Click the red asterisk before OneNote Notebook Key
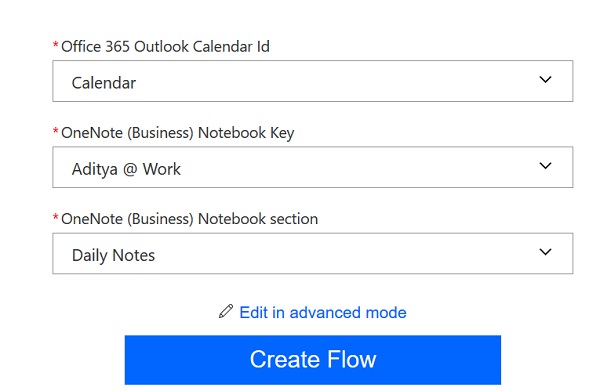 pyautogui.click(x=55, y=131)
